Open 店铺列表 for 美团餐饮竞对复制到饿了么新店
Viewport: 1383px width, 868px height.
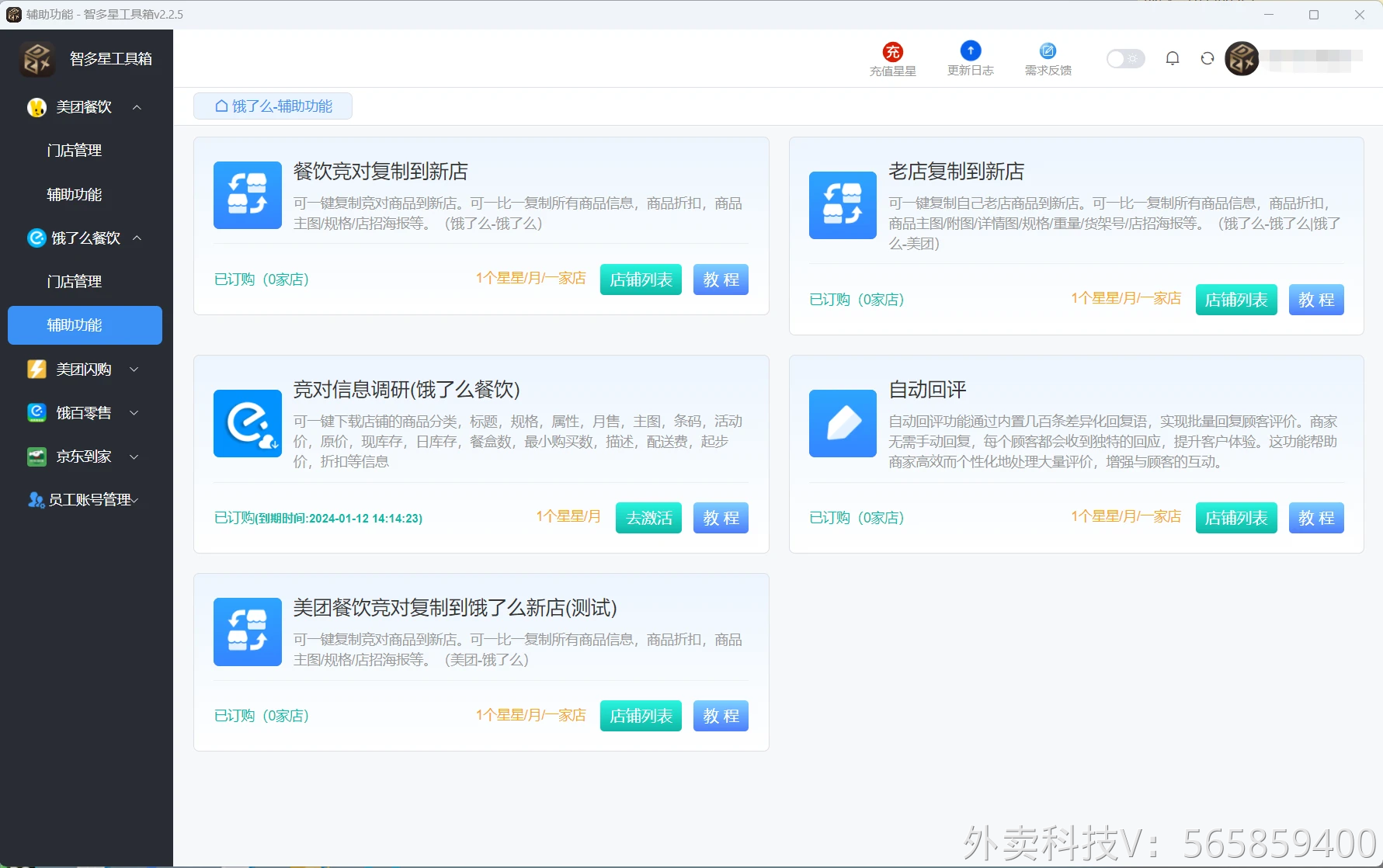pyautogui.click(x=641, y=716)
